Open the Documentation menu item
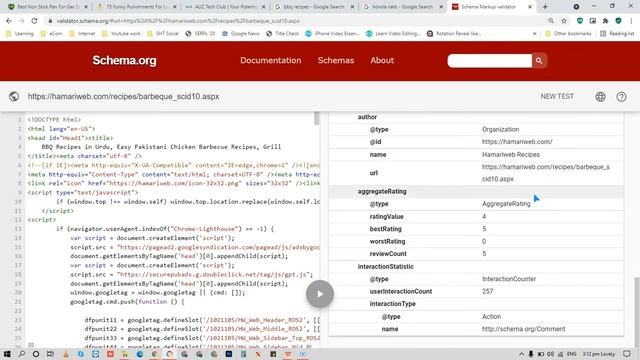 [271, 60]
